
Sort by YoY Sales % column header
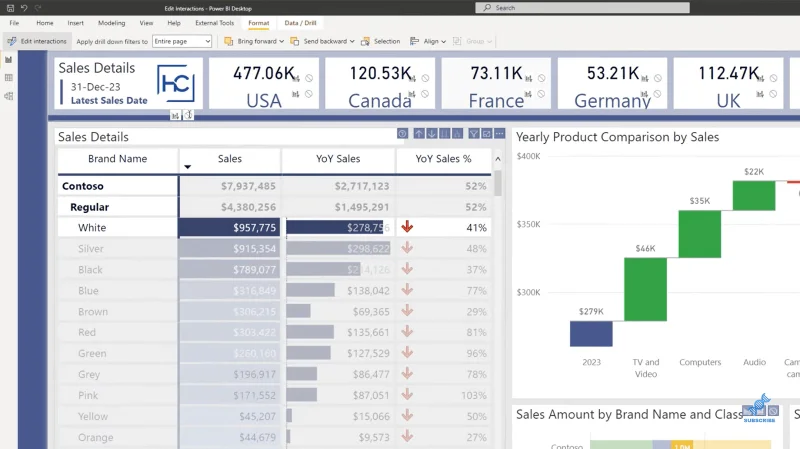443,159
